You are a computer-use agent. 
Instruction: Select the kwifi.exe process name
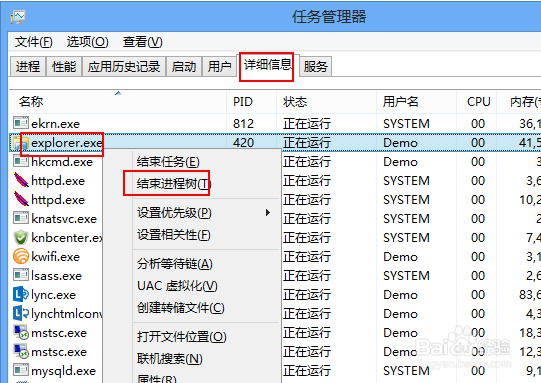[56, 256]
